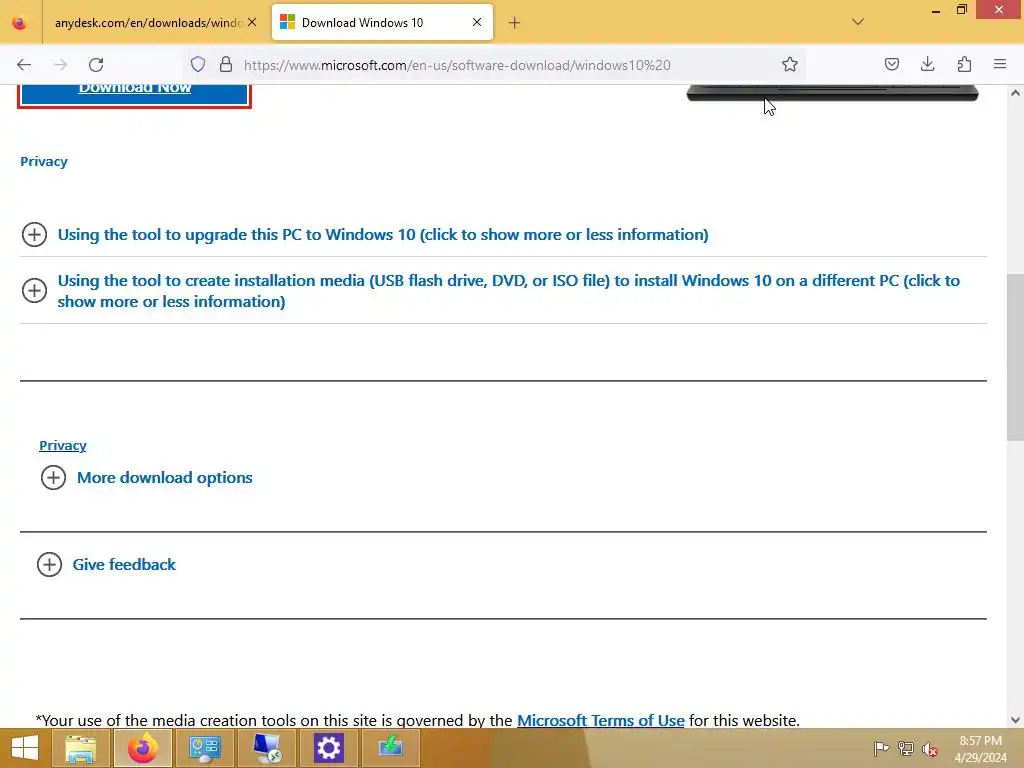The width and height of the screenshot is (1024, 768).
Task: Open Microsoft Terms of Use link
Action: click(601, 720)
